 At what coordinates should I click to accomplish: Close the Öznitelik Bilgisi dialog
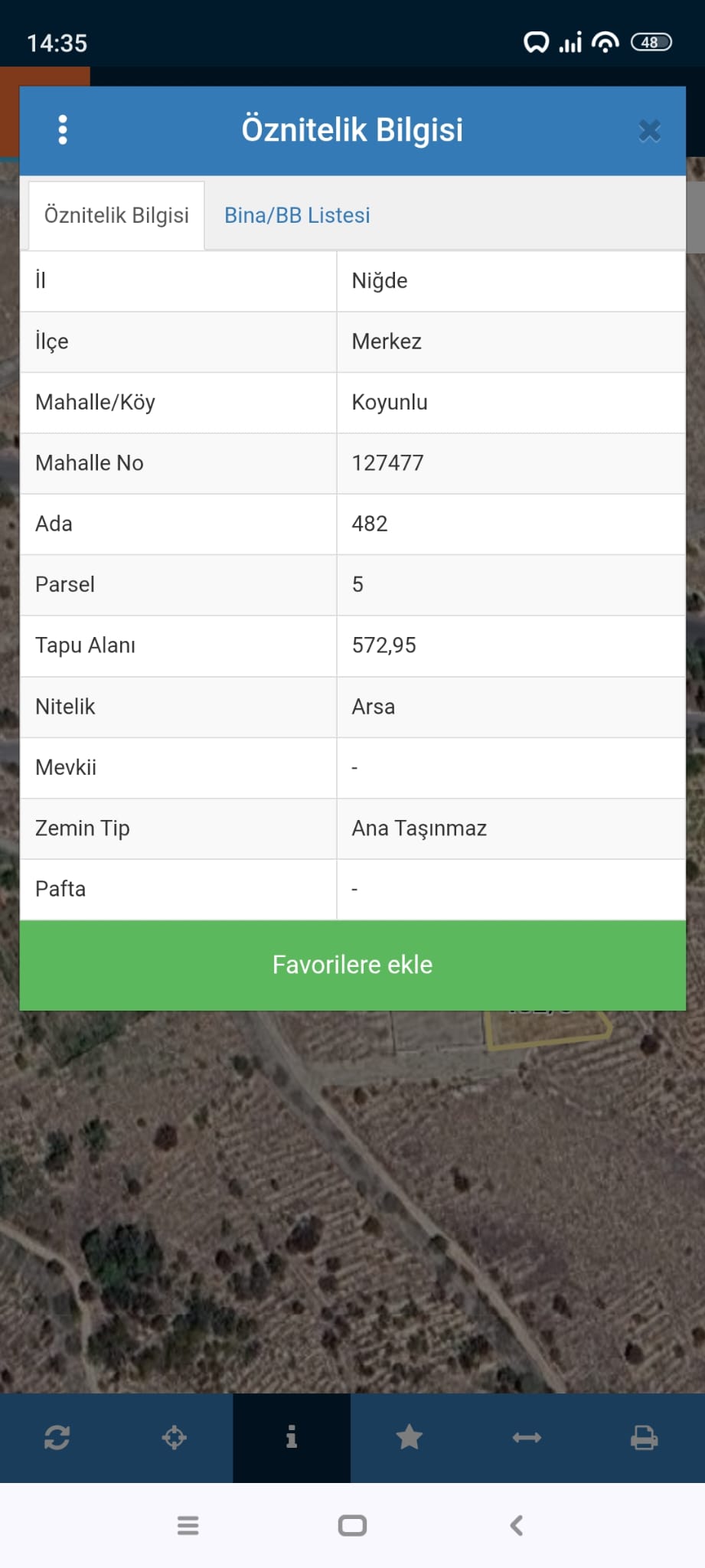click(x=649, y=131)
